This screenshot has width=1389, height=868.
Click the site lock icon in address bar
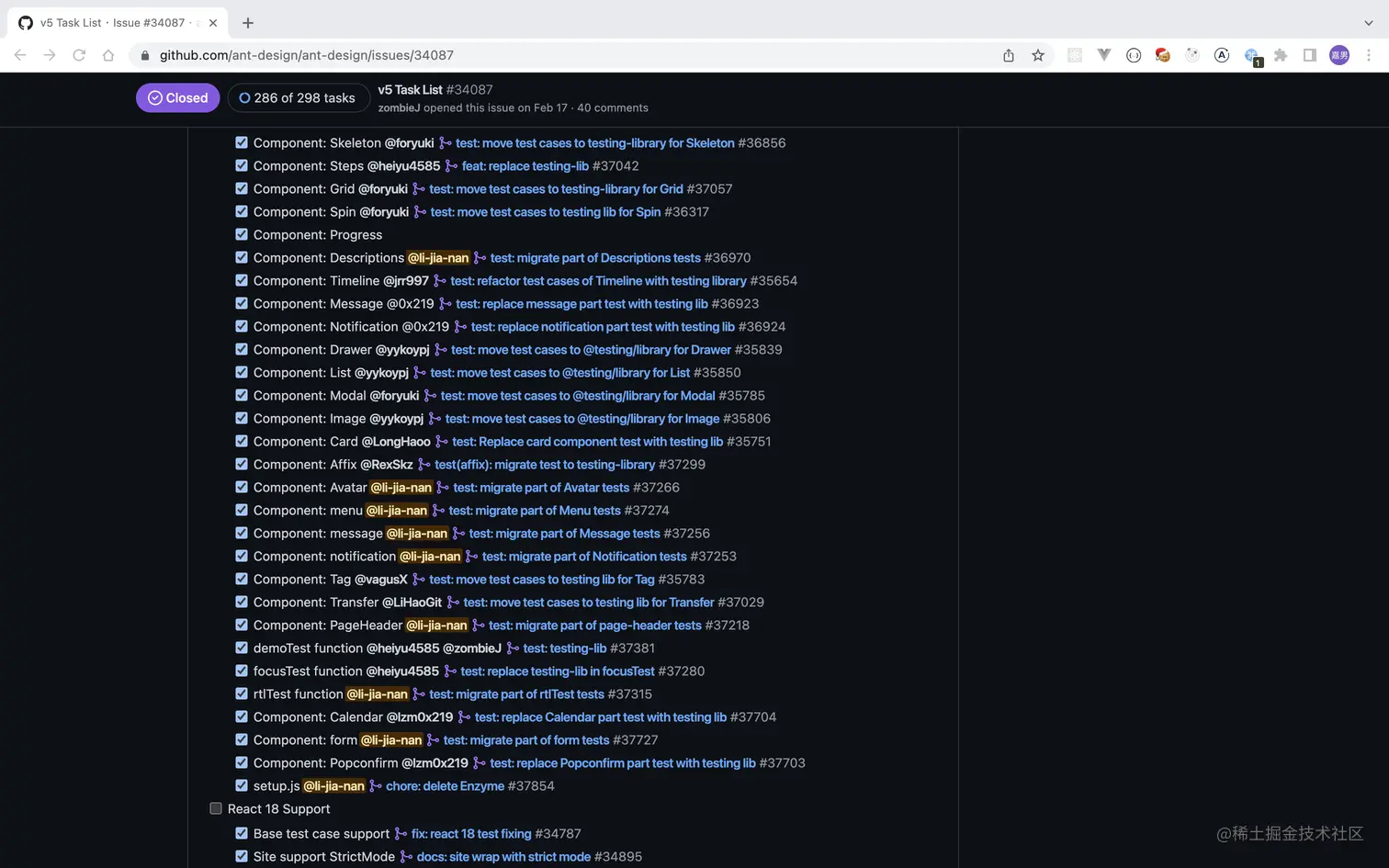click(x=144, y=55)
